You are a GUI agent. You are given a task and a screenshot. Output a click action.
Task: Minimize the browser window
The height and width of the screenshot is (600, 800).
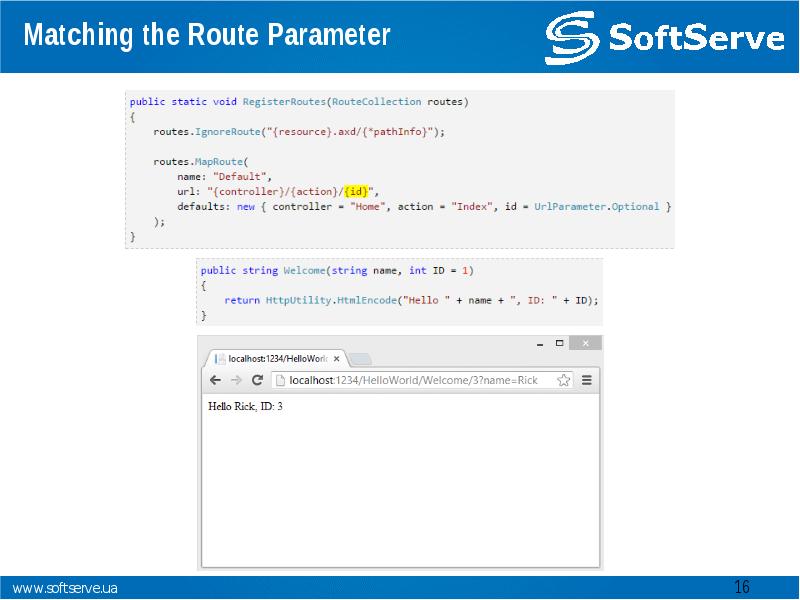(x=540, y=343)
